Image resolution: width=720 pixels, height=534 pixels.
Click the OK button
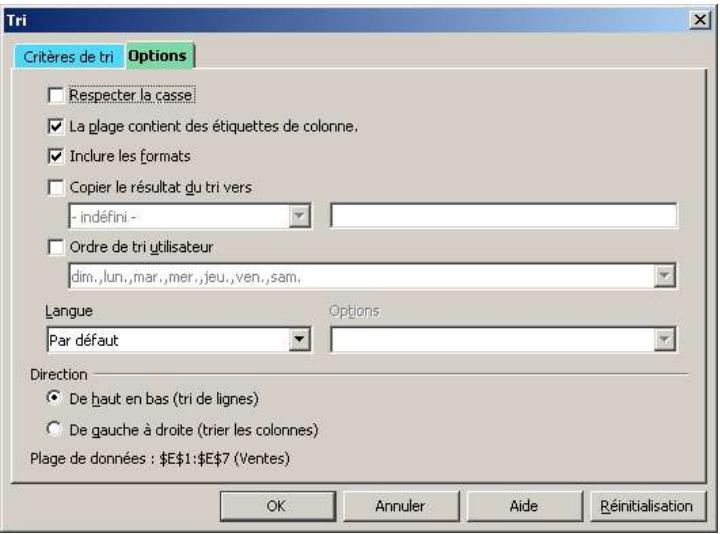(x=278, y=506)
